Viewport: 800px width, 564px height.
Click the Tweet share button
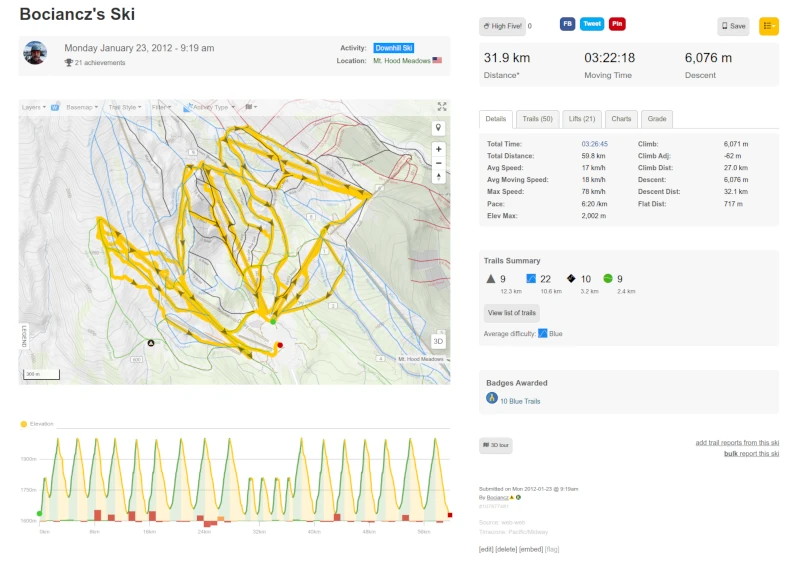(592, 24)
